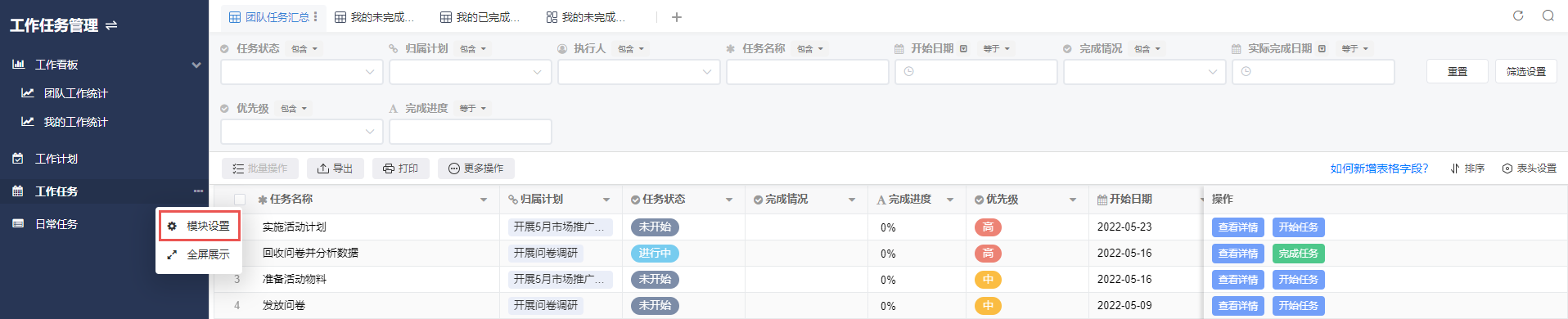
Task: Open the 更多操作 menu button
Action: coord(476,168)
